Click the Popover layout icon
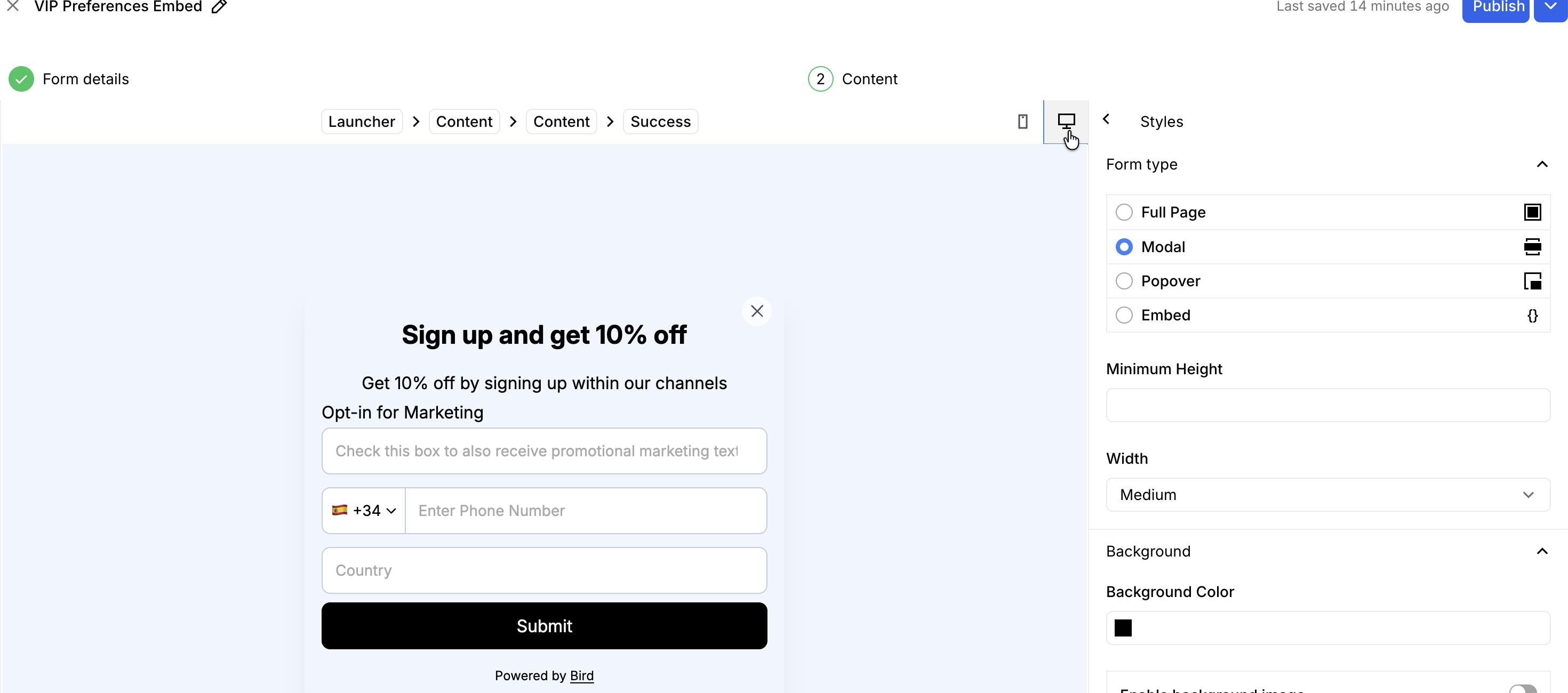Viewport: 1568px width, 693px height. [x=1532, y=281]
